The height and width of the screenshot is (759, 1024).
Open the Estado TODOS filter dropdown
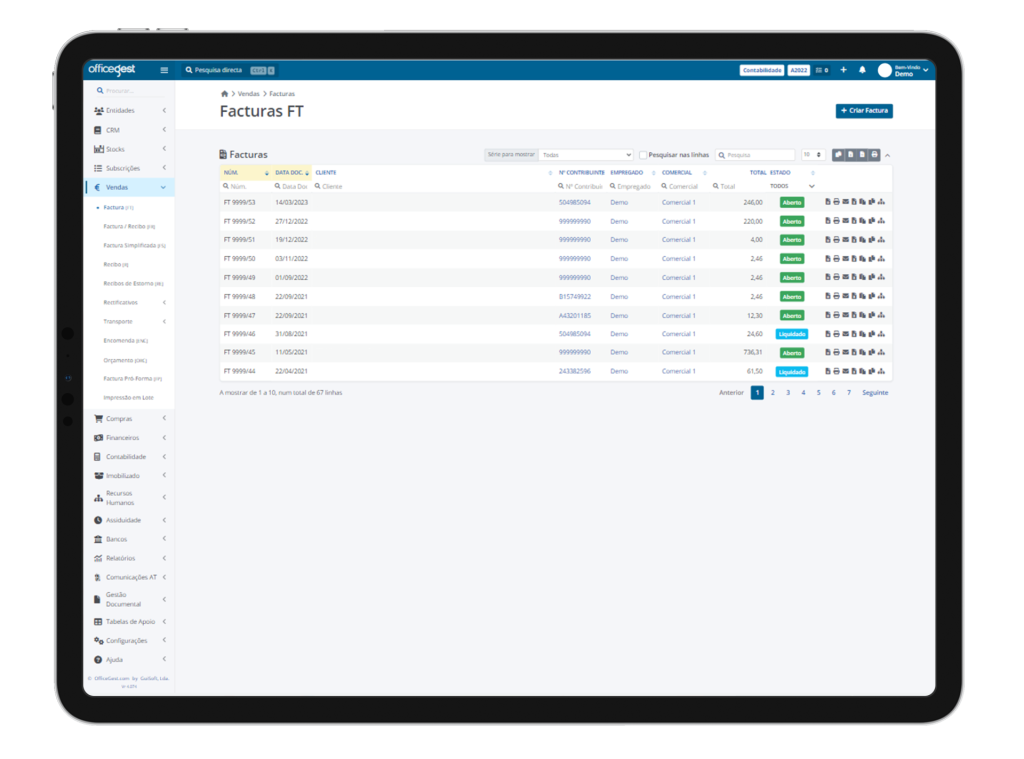(792, 186)
